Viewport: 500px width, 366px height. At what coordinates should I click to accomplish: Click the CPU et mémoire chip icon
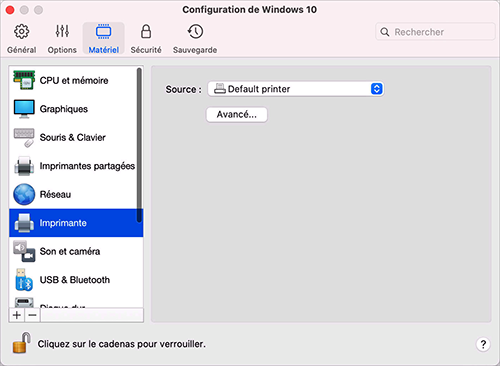pos(24,80)
